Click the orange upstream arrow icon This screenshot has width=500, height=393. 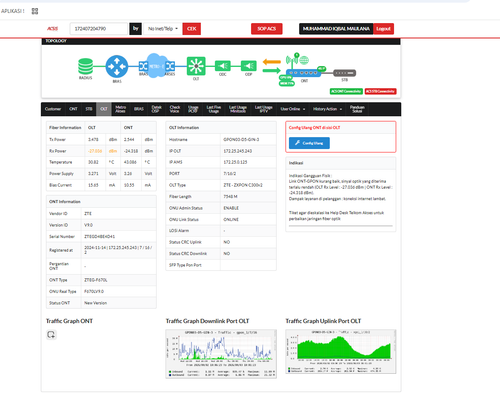pyautogui.click(x=272, y=62)
